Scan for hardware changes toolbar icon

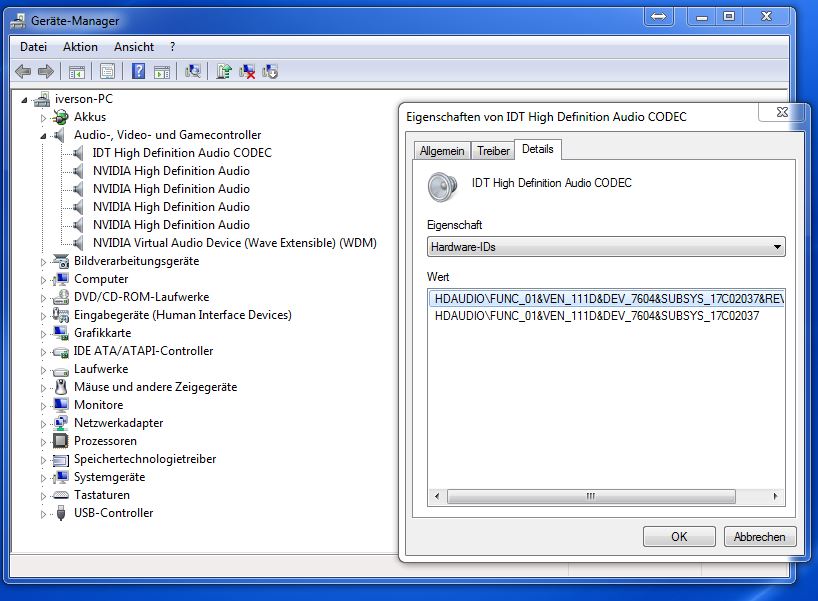coord(193,71)
